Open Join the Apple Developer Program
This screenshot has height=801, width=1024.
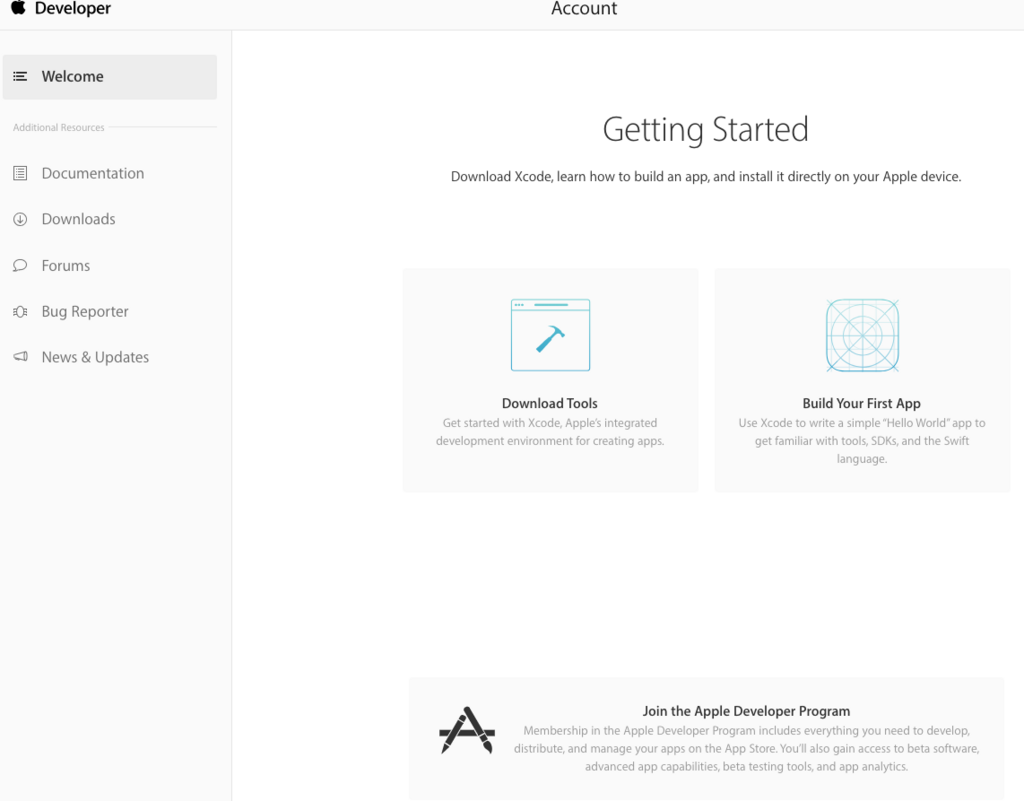click(x=746, y=711)
